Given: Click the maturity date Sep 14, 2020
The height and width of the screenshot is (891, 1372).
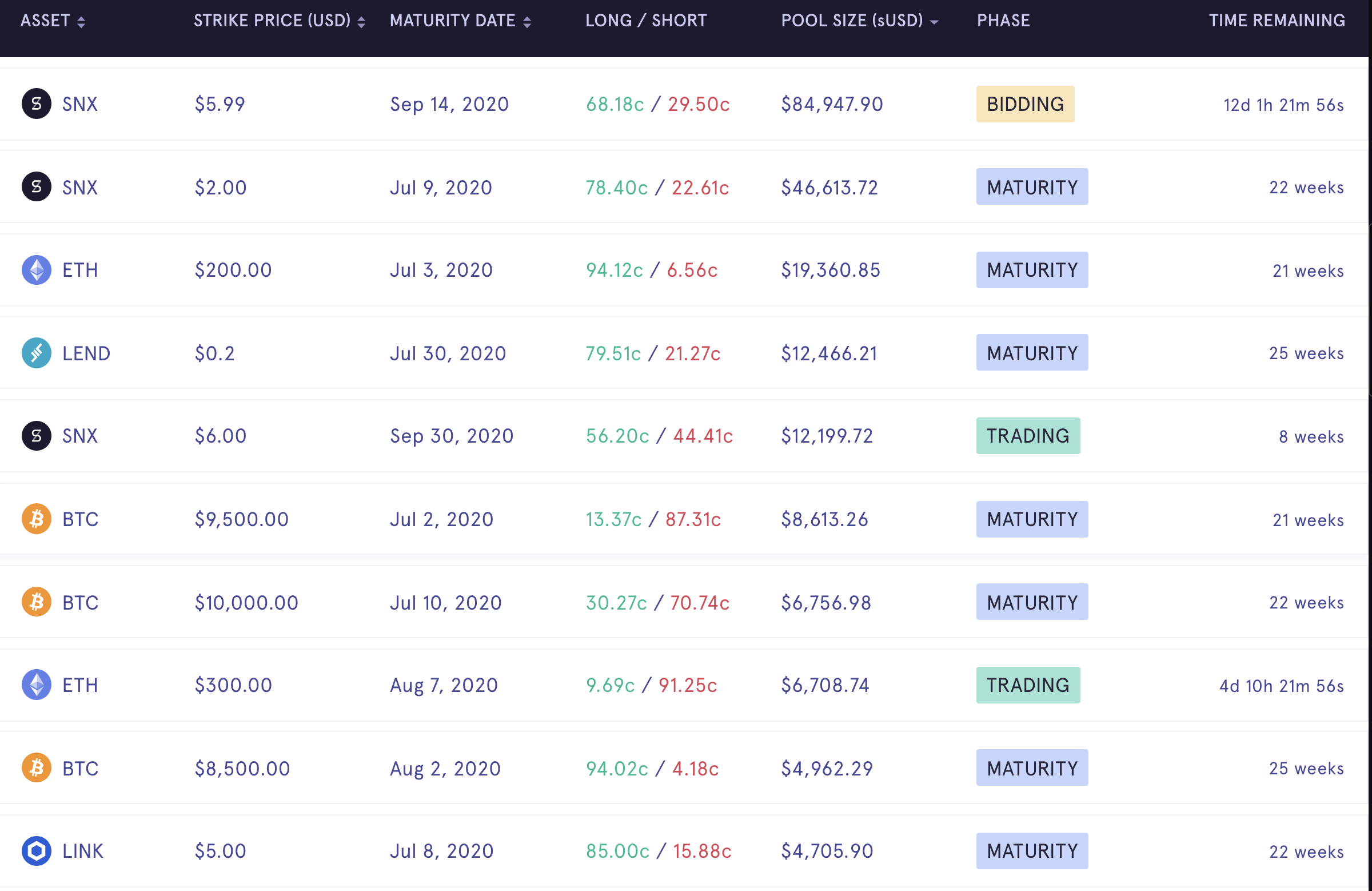Looking at the screenshot, I should (x=450, y=105).
